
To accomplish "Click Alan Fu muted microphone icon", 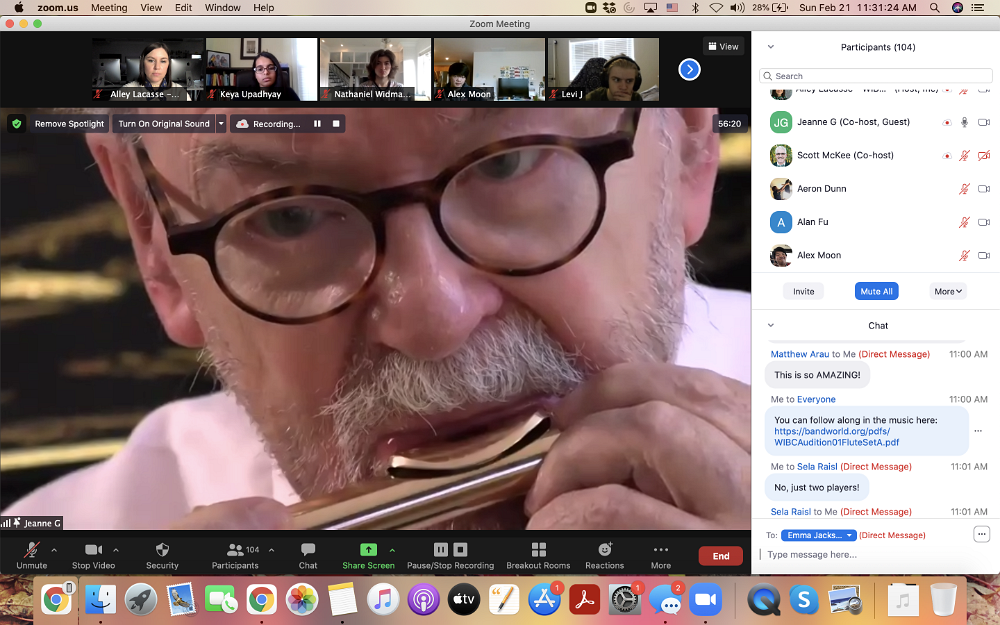I will click(x=964, y=222).
